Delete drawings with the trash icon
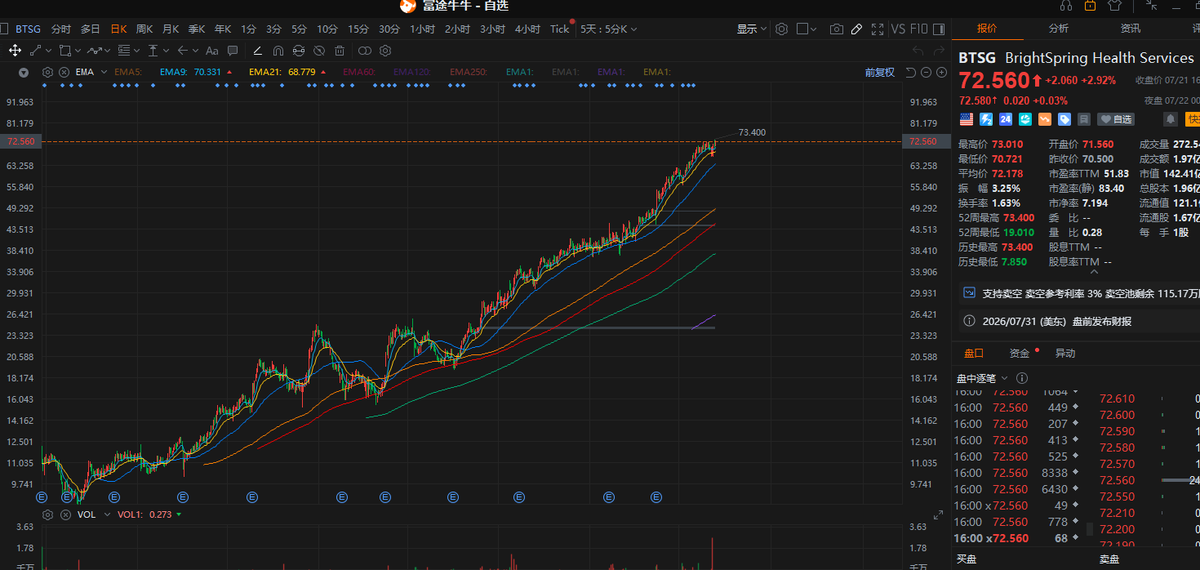The width and height of the screenshot is (1200, 570). (339, 51)
